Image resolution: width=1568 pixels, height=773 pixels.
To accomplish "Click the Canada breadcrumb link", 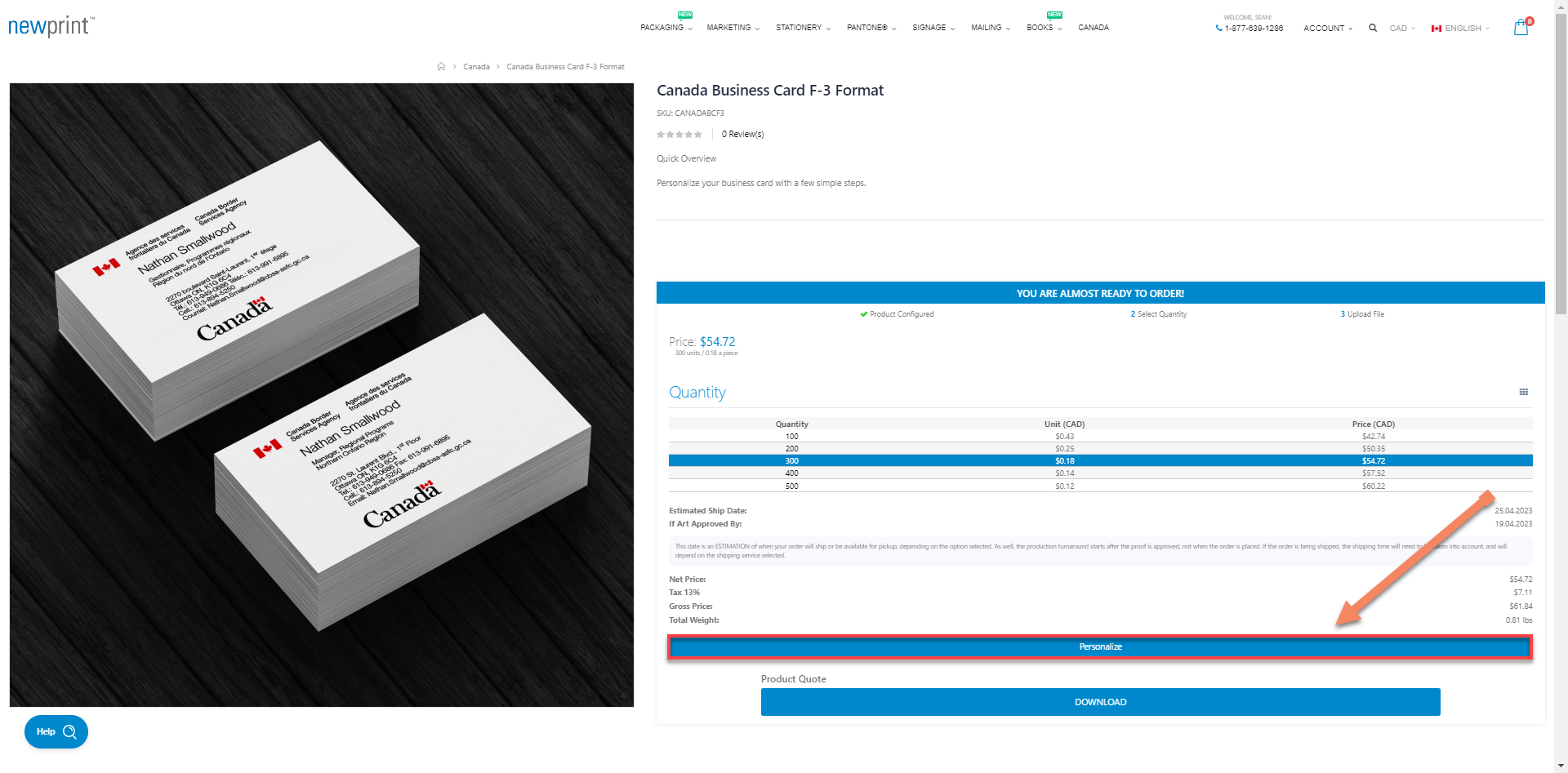I will click(x=476, y=67).
